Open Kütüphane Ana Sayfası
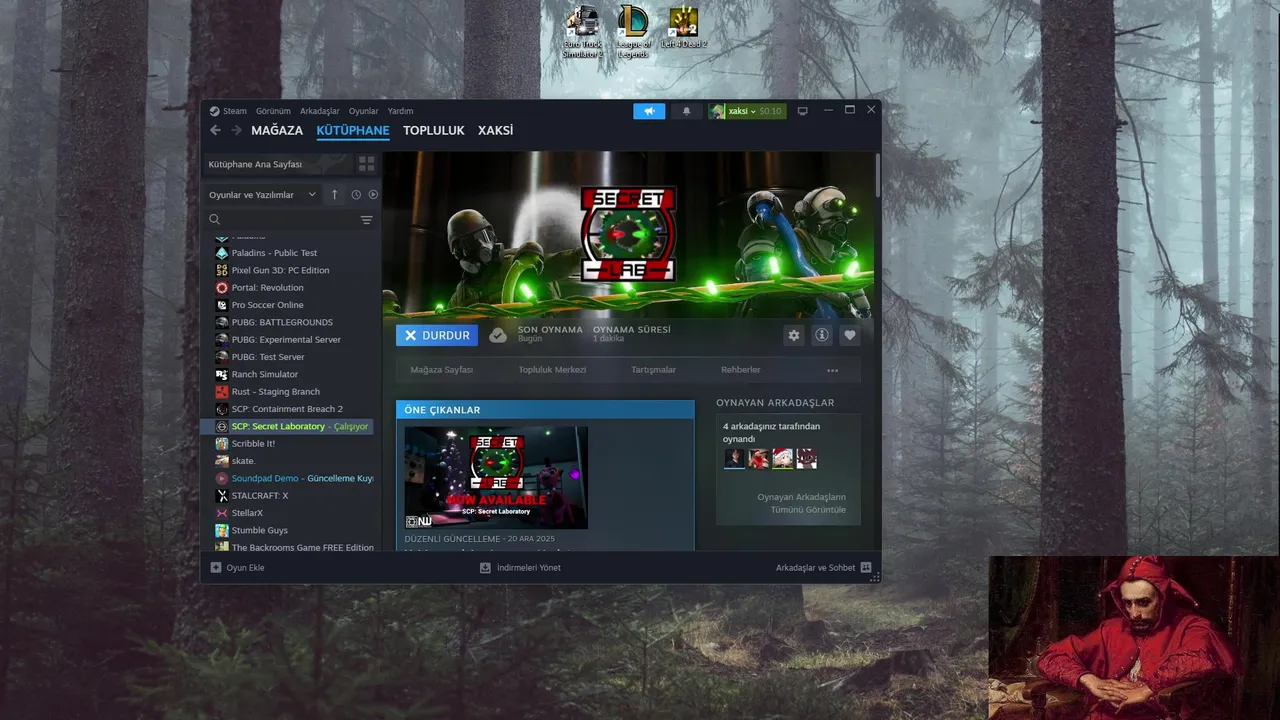This screenshot has width=1280, height=720. tap(278, 163)
